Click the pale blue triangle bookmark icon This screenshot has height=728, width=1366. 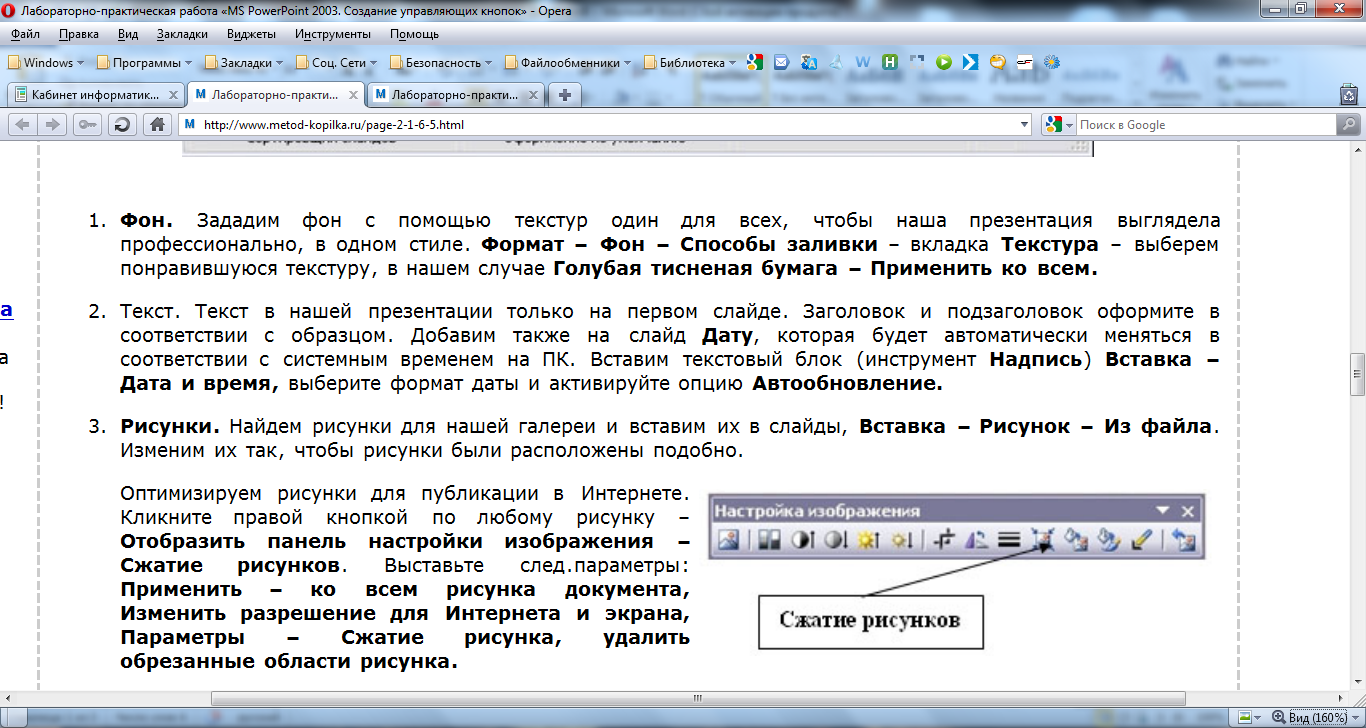tap(836, 62)
